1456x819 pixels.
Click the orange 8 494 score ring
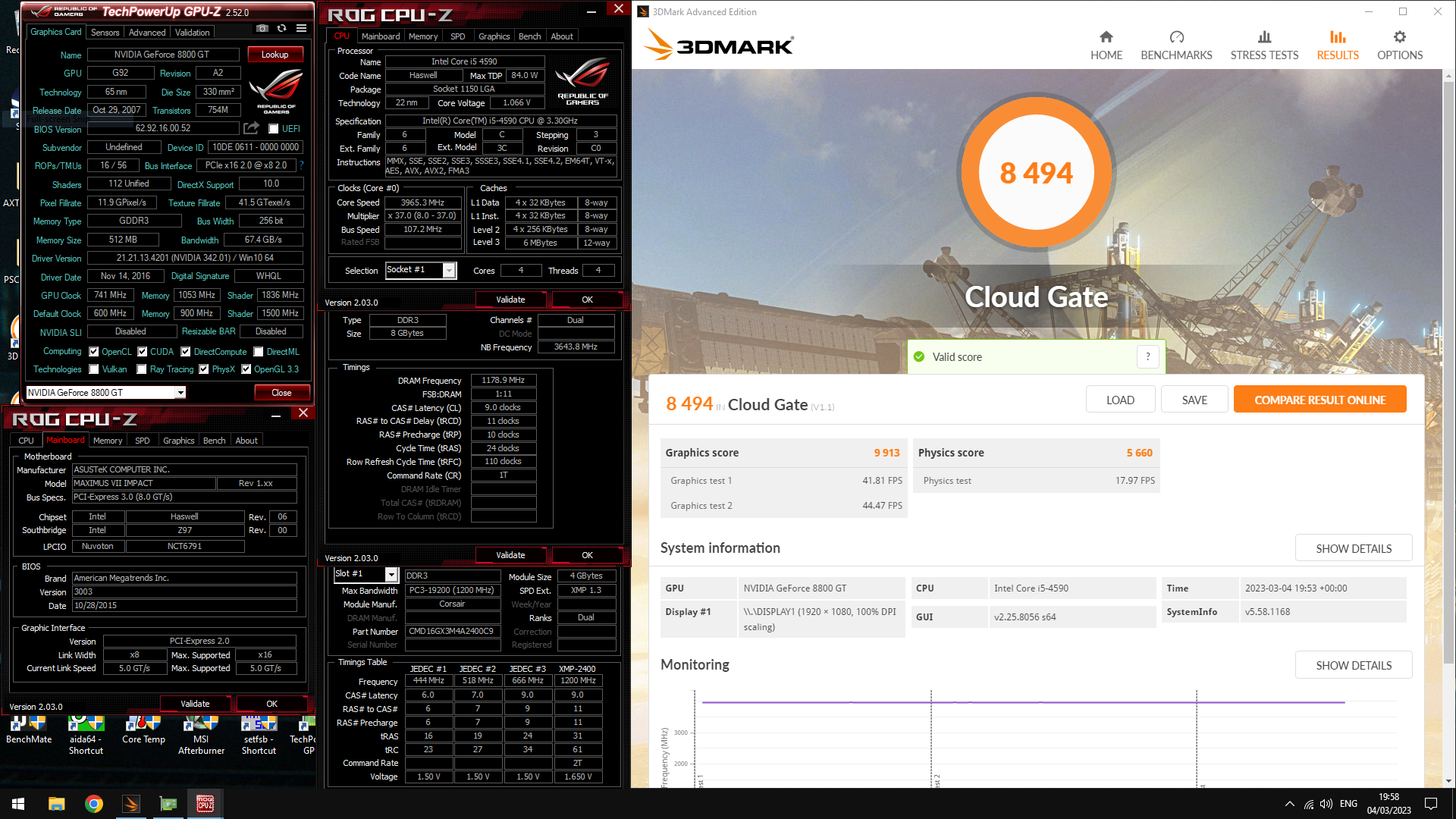pos(1036,173)
